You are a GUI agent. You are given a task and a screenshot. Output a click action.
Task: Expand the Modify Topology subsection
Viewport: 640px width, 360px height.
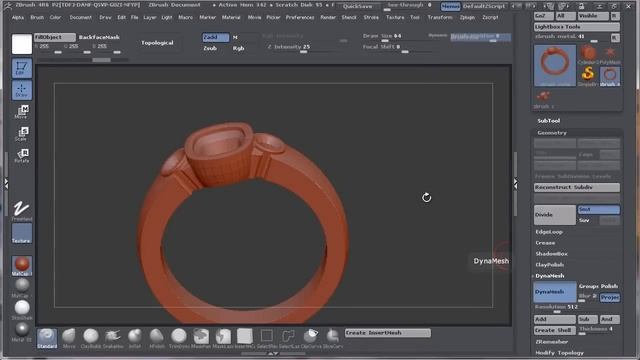pos(560,353)
